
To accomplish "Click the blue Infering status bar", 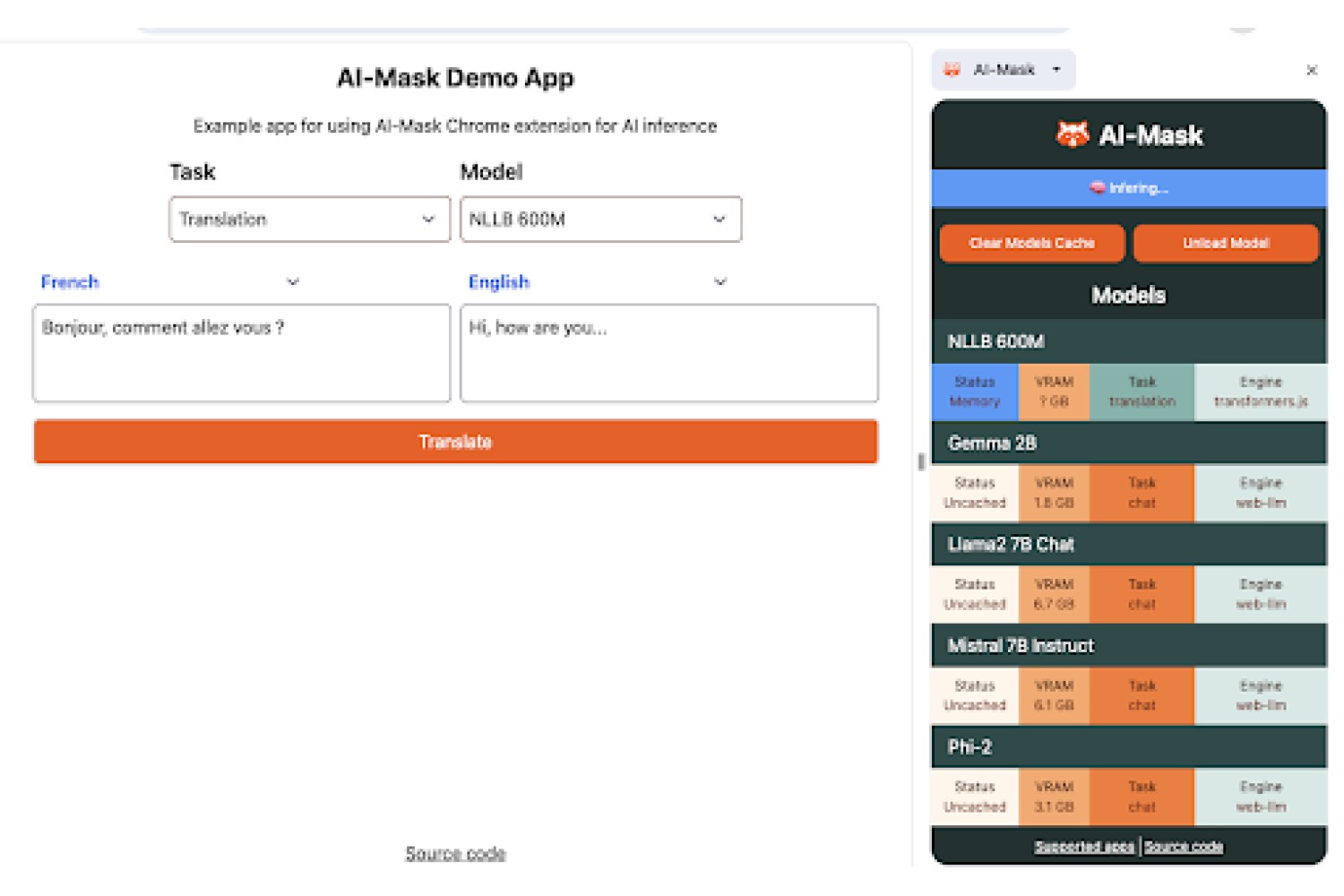I will point(1129,188).
